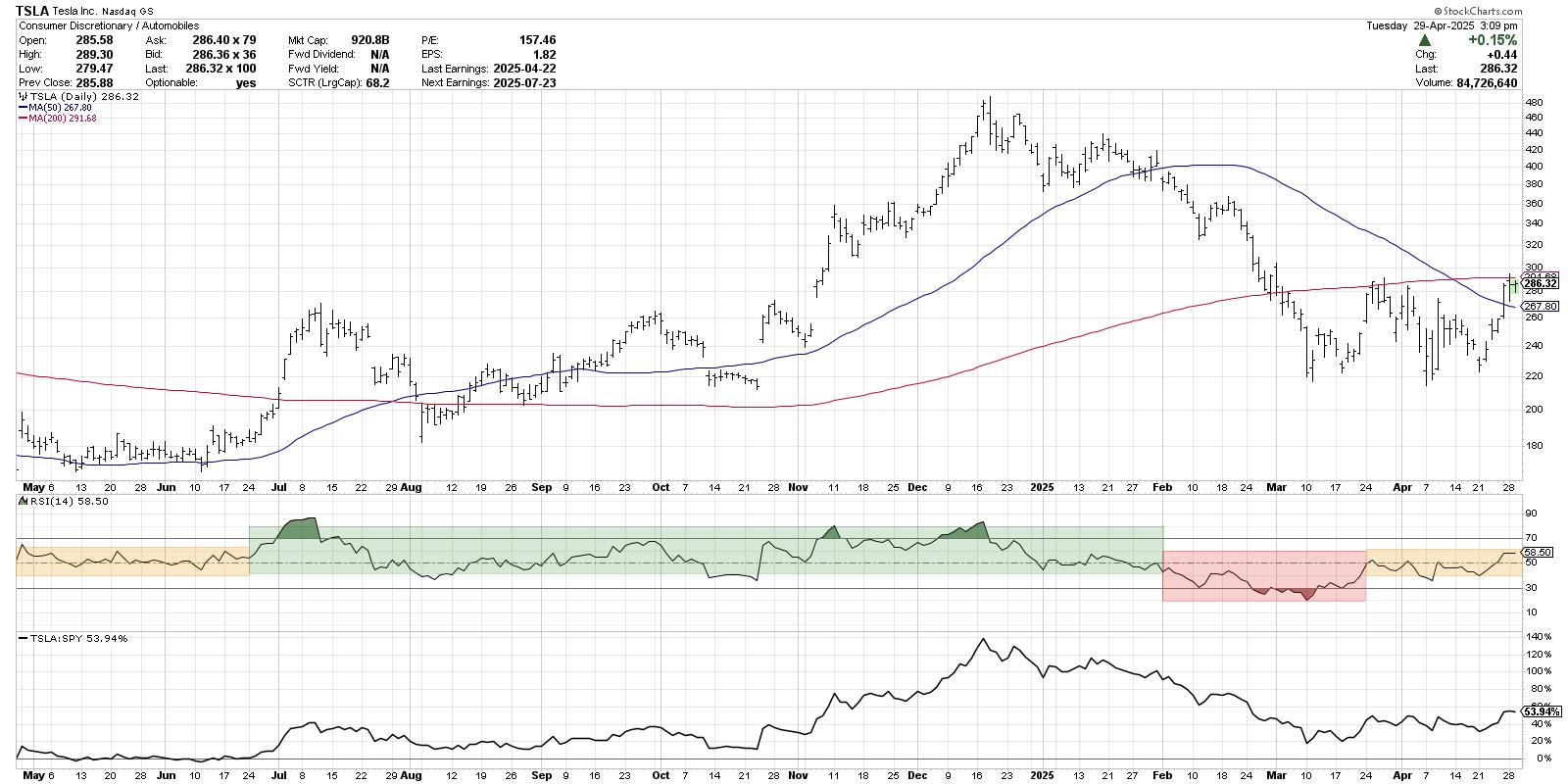
Task: Click the Prev Close value 285.88
Action: pyautogui.click(x=94, y=83)
